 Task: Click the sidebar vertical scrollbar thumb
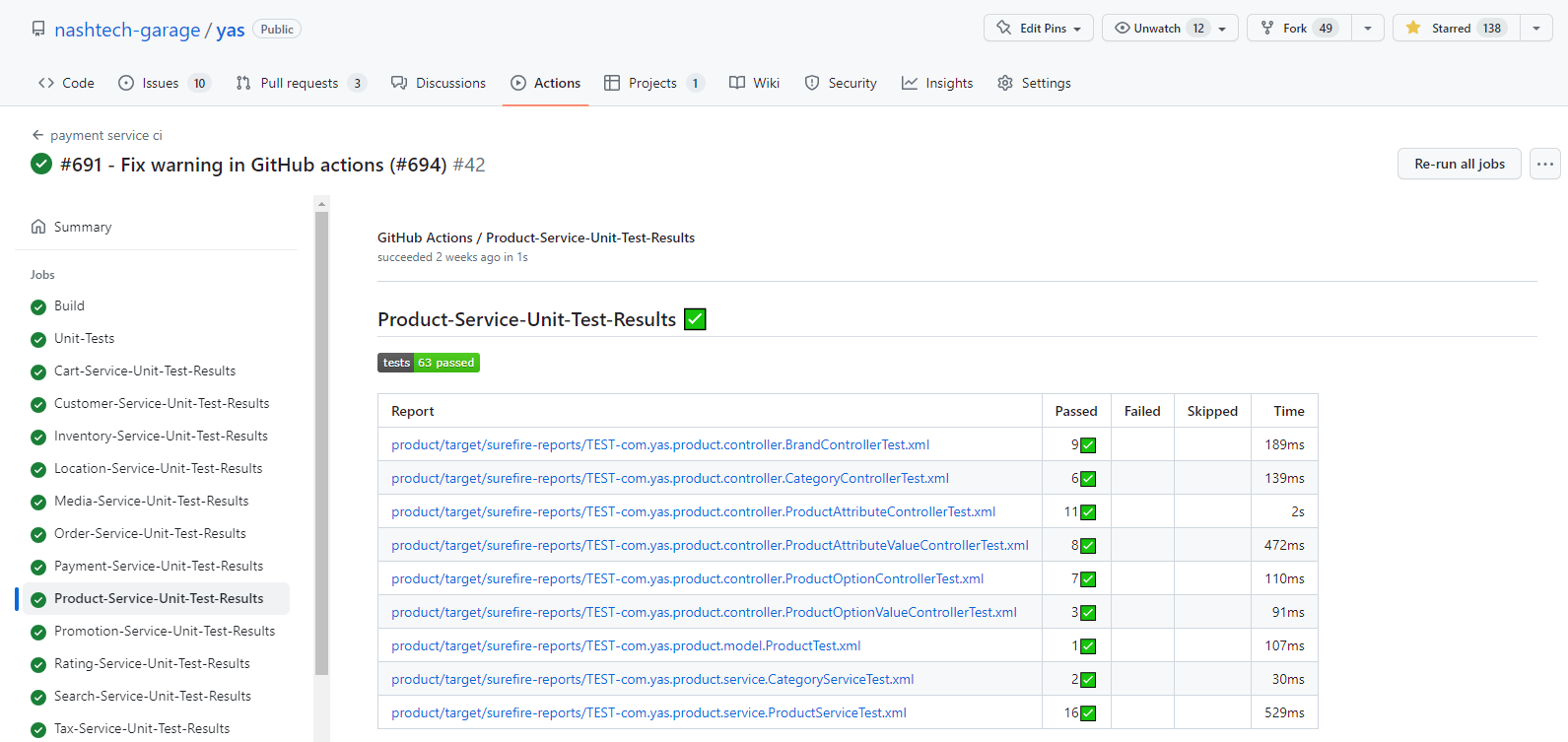click(321, 443)
